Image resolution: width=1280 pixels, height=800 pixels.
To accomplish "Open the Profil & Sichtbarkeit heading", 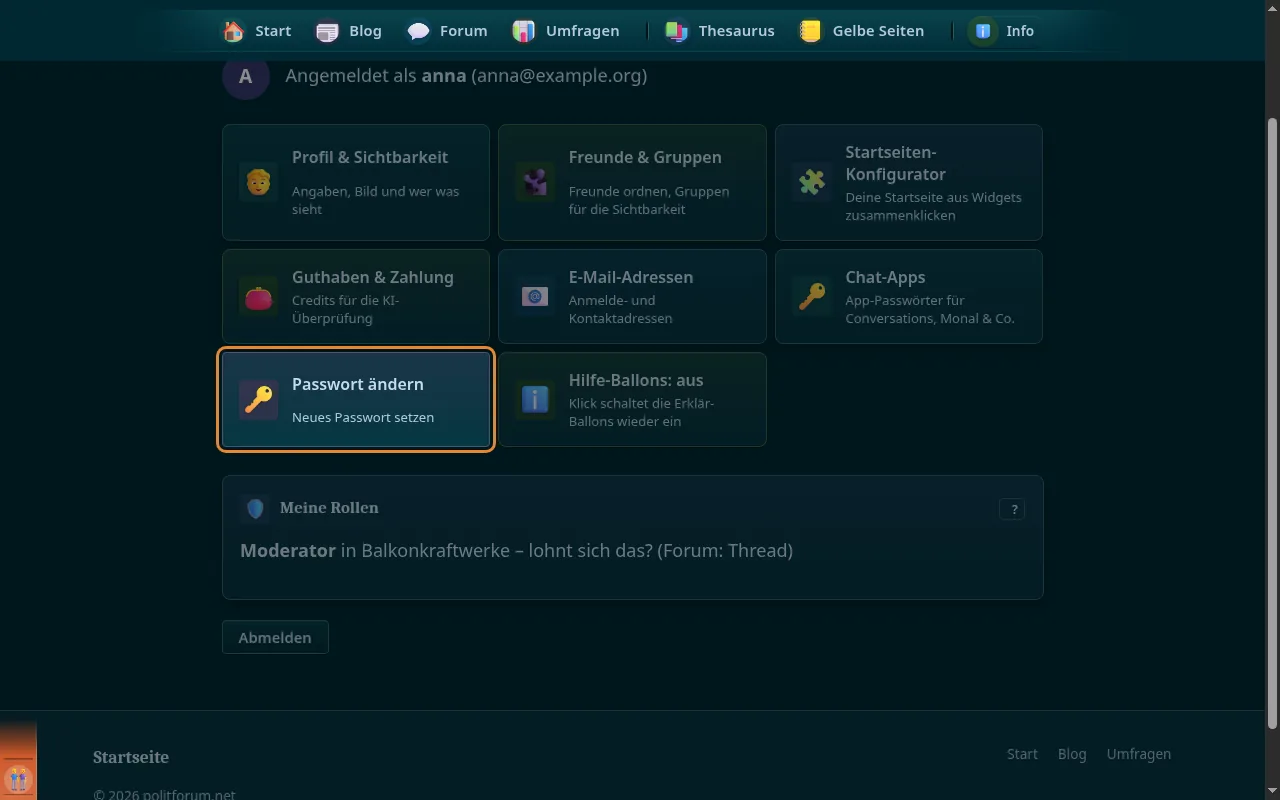I will pyautogui.click(x=370, y=157).
